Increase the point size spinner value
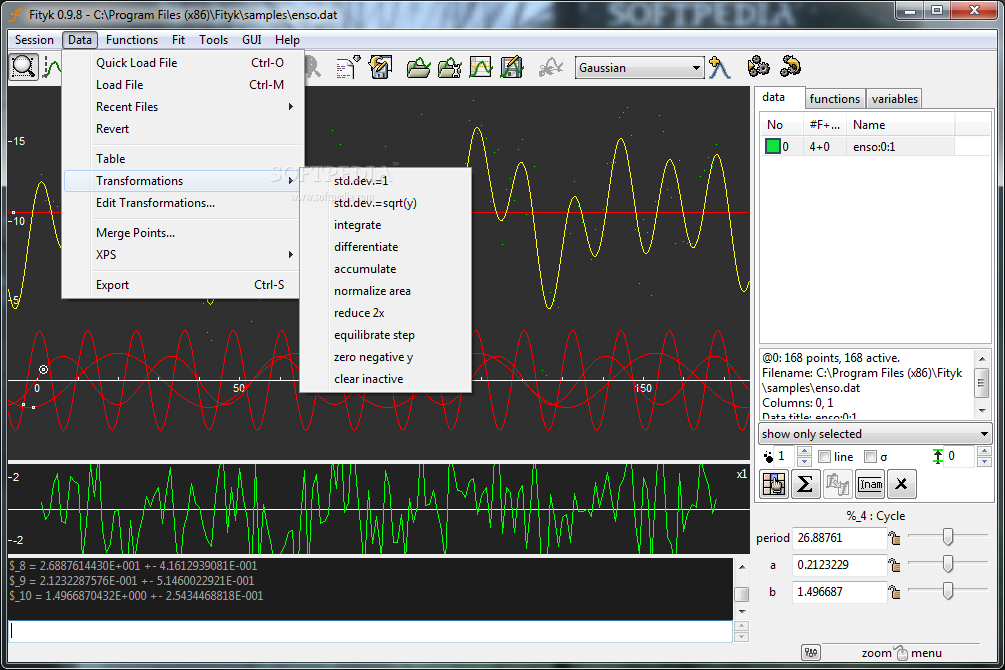Viewport: 1005px width, 670px height. pyautogui.click(x=804, y=451)
